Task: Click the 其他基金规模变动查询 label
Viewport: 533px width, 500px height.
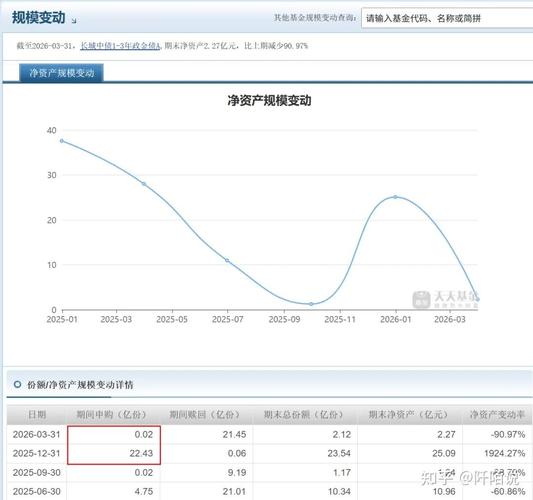Action: [315, 18]
